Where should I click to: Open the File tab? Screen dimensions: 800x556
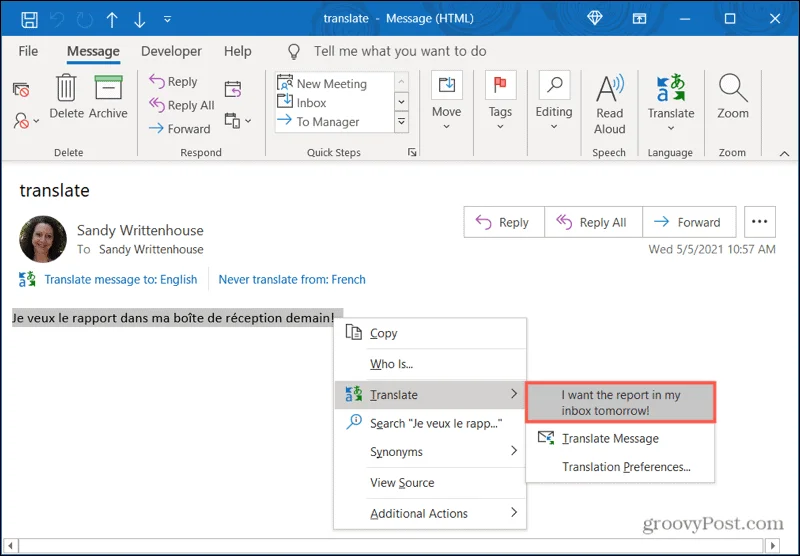pyautogui.click(x=28, y=51)
